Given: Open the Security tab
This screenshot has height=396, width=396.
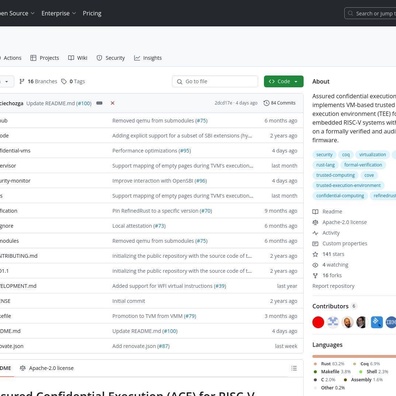Looking at the screenshot, I should pyautogui.click(x=111, y=58).
